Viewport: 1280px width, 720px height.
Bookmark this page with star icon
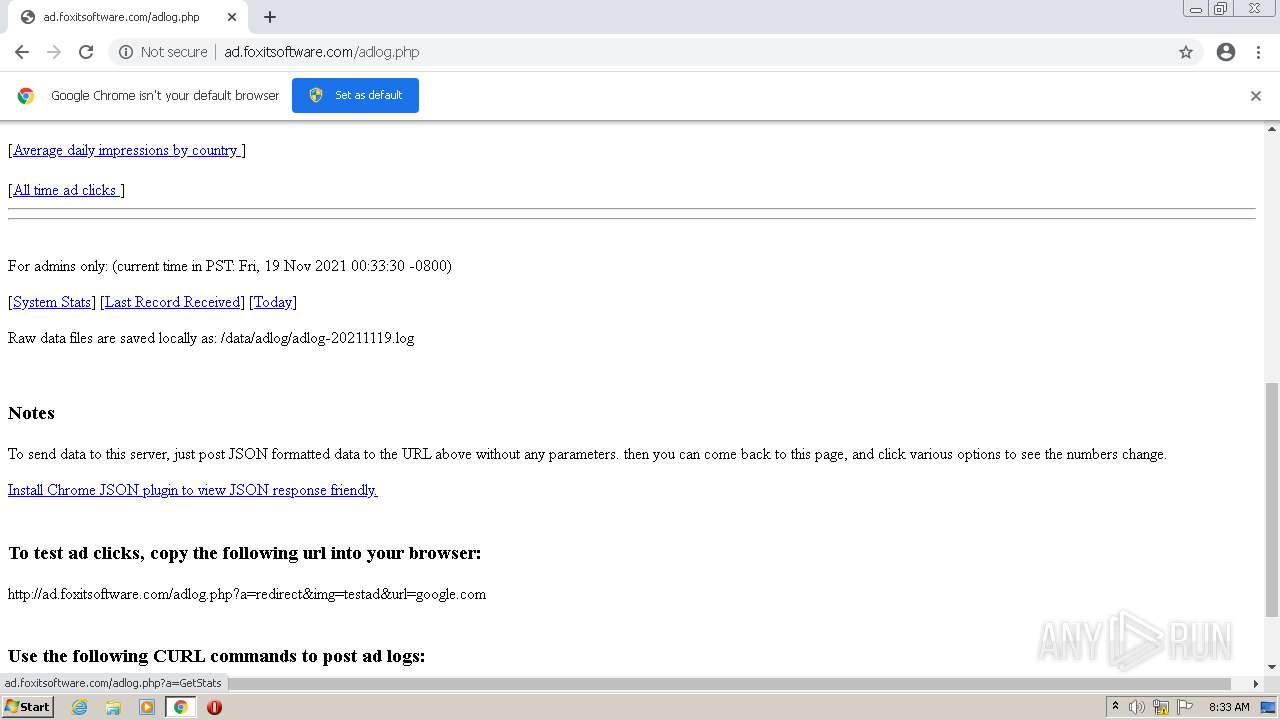pos(1186,52)
